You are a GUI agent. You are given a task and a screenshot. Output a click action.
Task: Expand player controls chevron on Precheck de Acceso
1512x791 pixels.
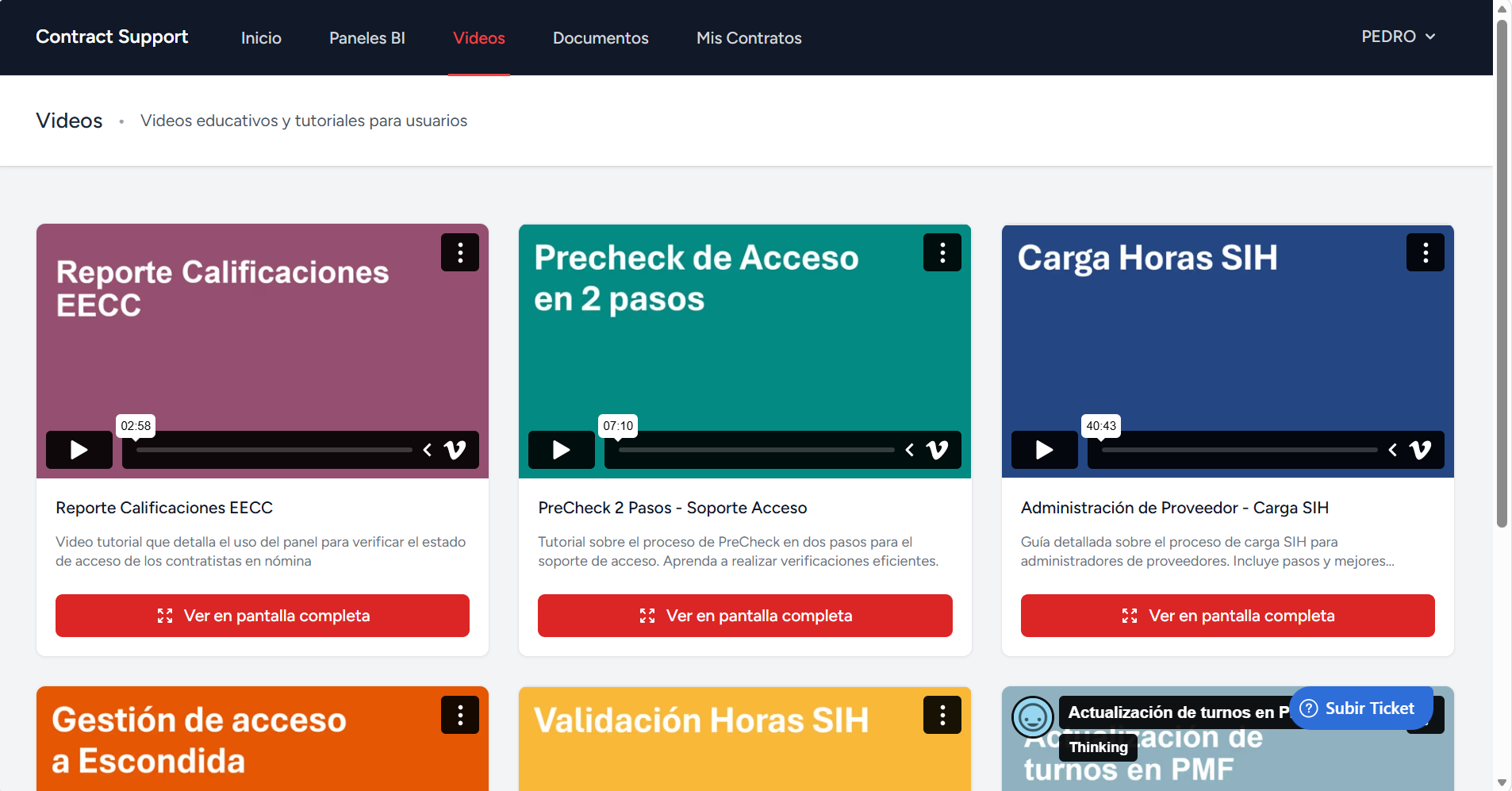[x=910, y=450]
